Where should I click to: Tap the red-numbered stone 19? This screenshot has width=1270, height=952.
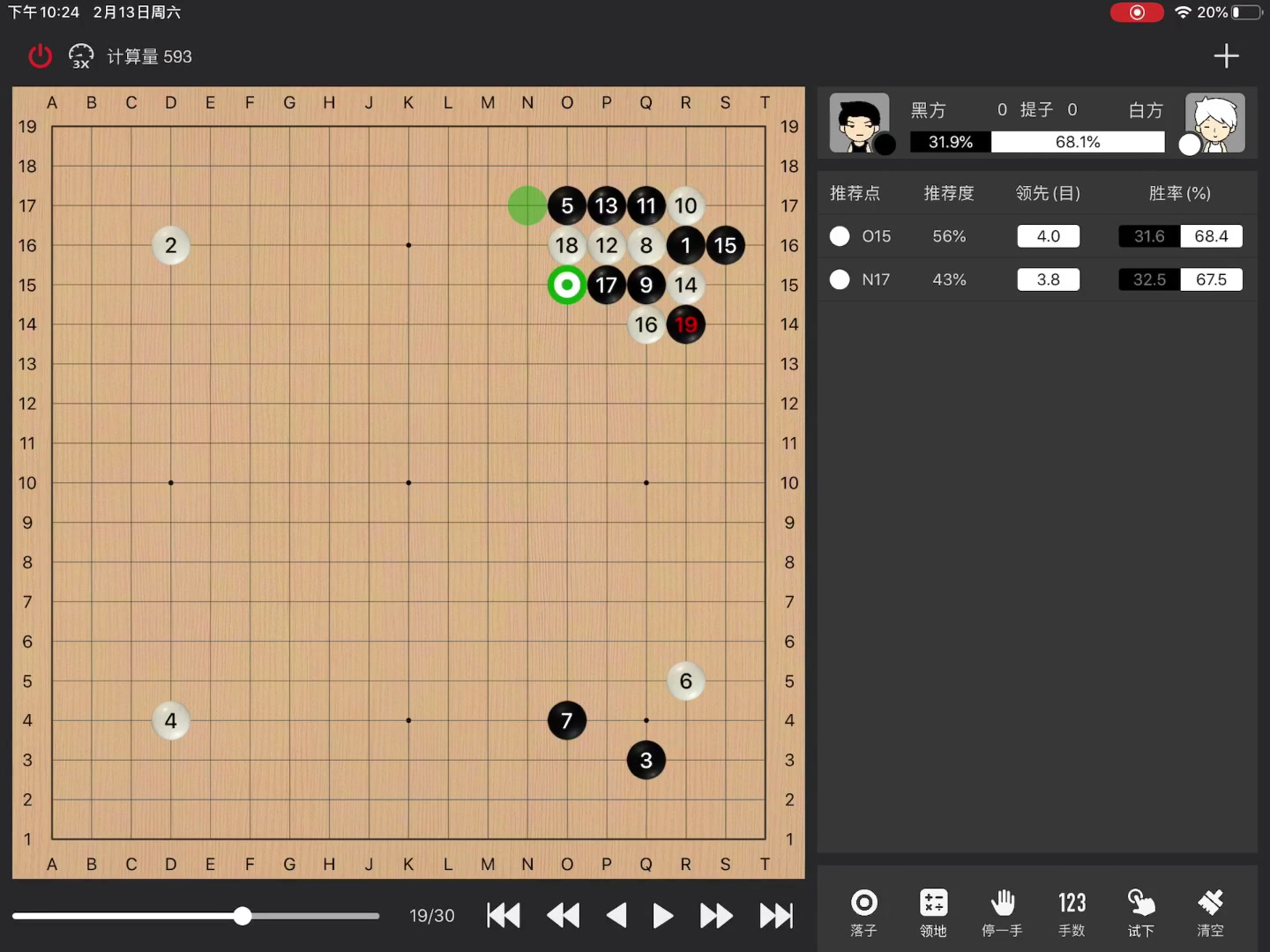686,324
